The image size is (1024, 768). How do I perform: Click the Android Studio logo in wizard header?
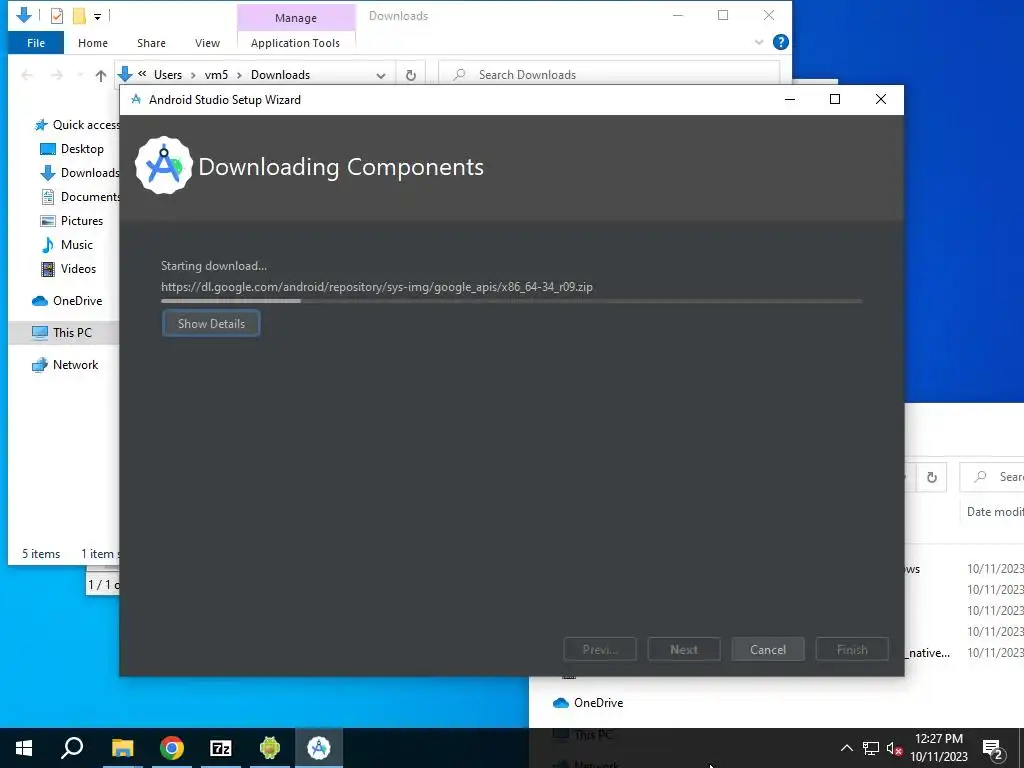click(x=163, y=166)
